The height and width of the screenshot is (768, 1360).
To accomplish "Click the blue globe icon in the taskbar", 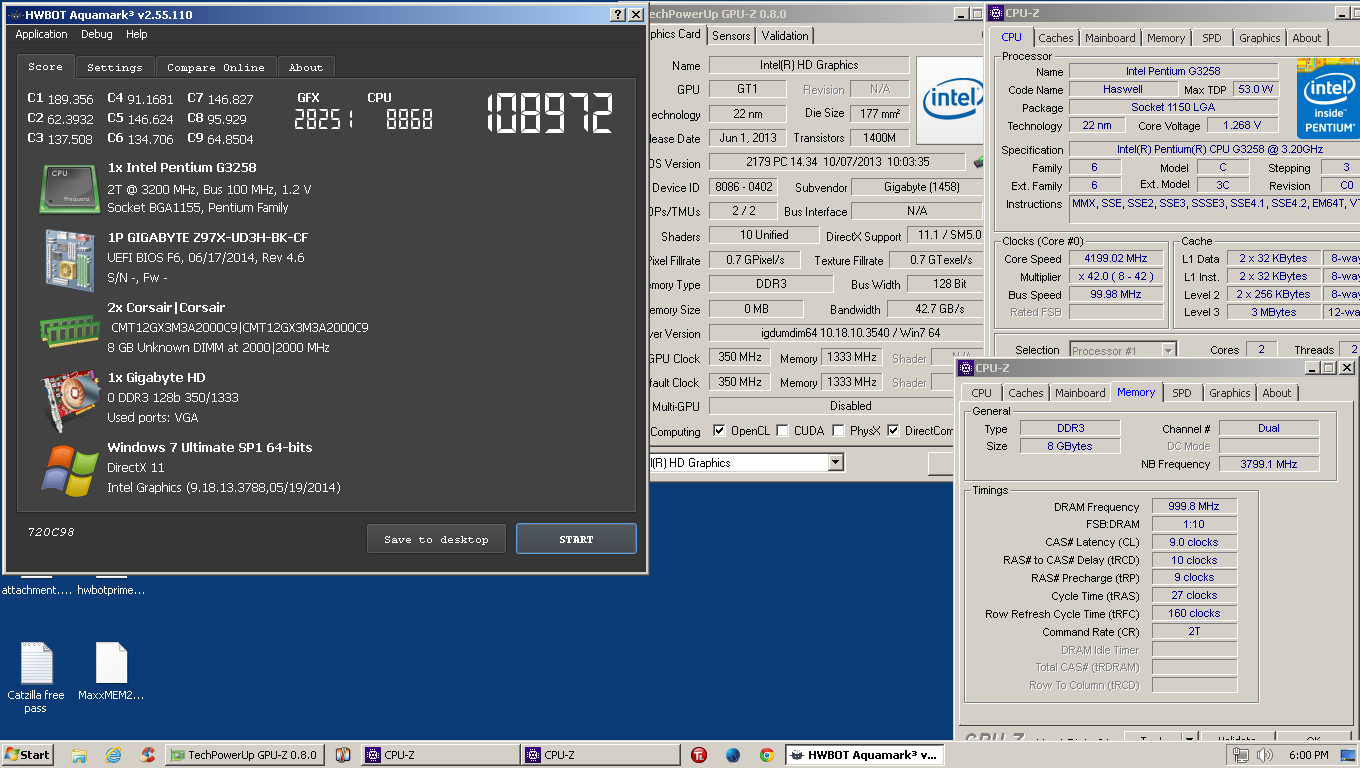I will pos(733,755).
